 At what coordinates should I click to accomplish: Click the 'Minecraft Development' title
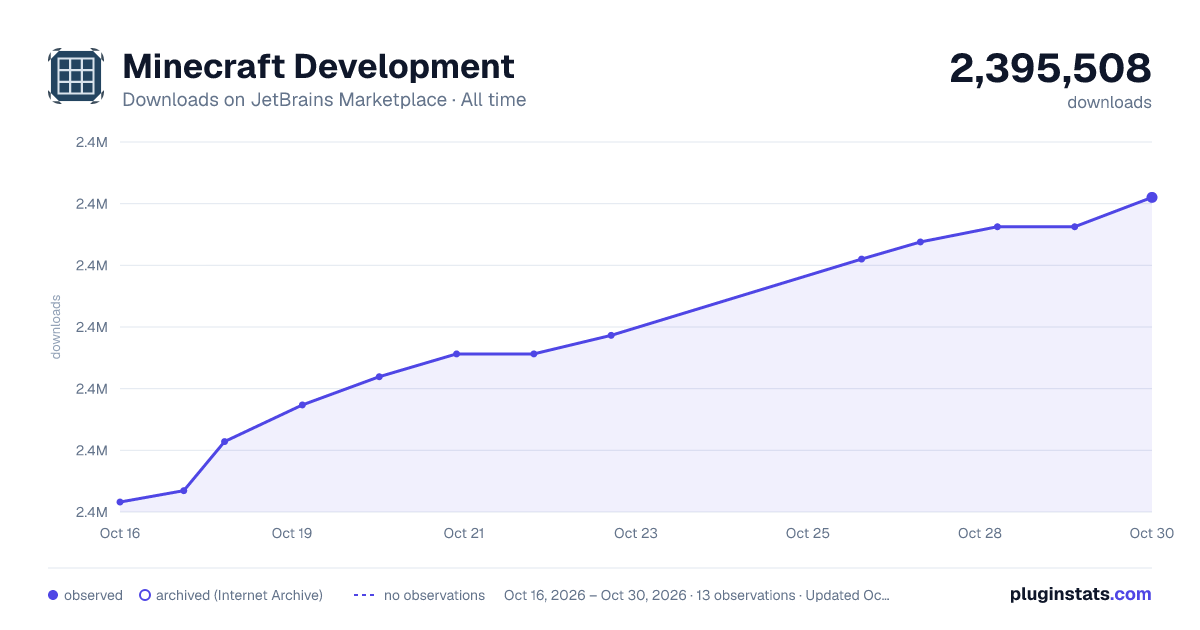tap(318, 67)
